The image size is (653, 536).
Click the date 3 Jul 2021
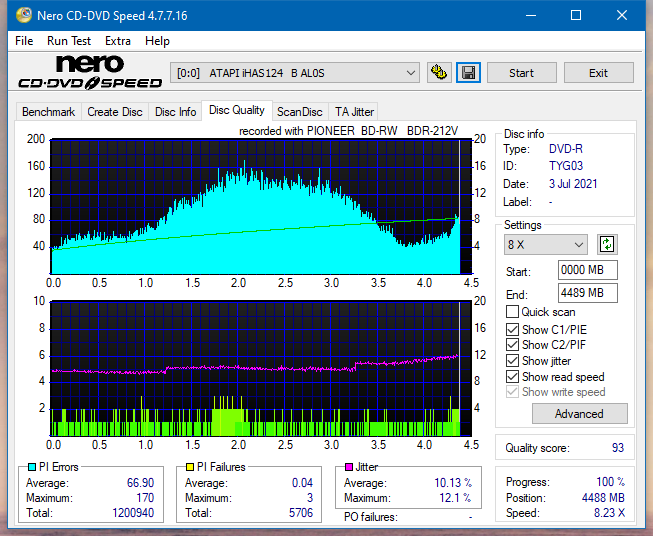coord(573,184)
